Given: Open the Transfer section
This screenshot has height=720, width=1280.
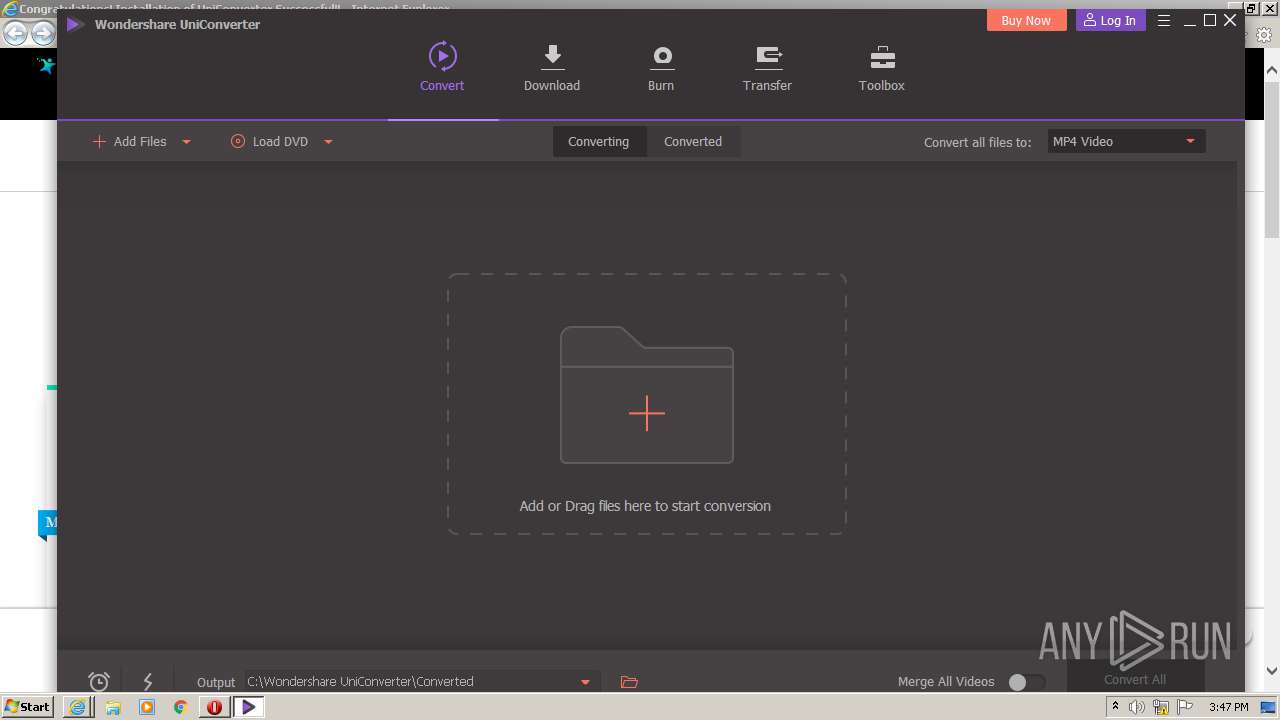Looking at the screenshot, I should pyautogui.click(x=767, y=67).
